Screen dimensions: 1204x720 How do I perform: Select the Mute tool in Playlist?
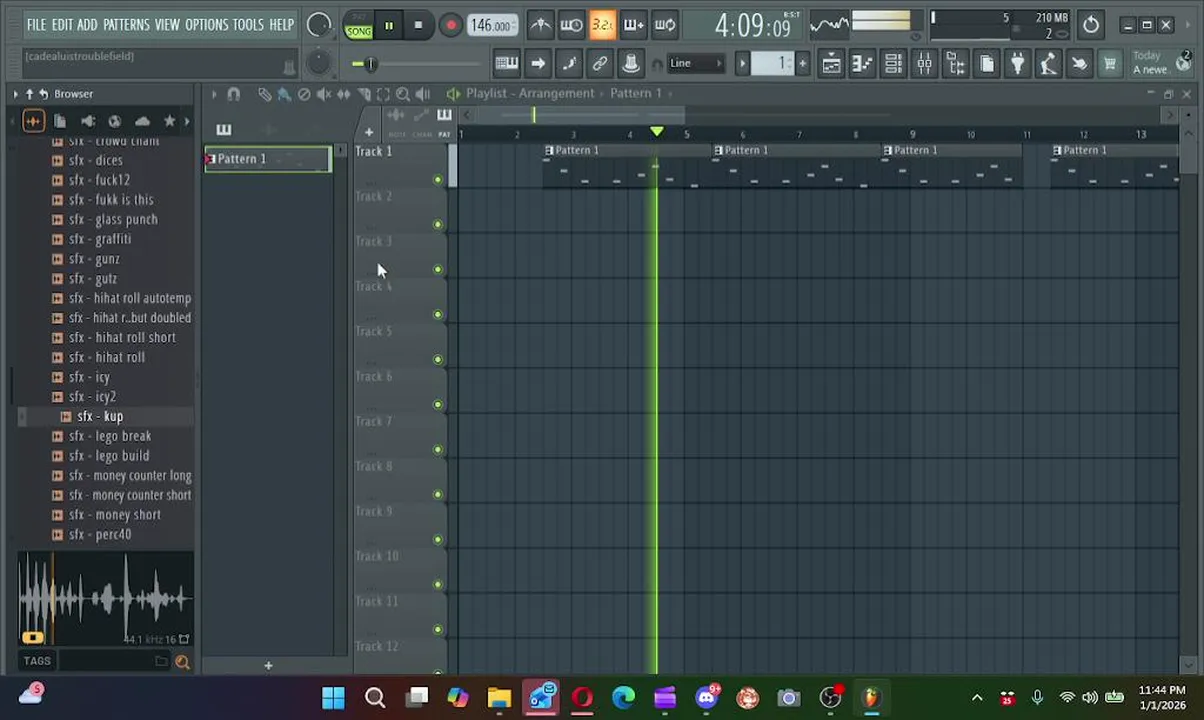pos(324,94)
